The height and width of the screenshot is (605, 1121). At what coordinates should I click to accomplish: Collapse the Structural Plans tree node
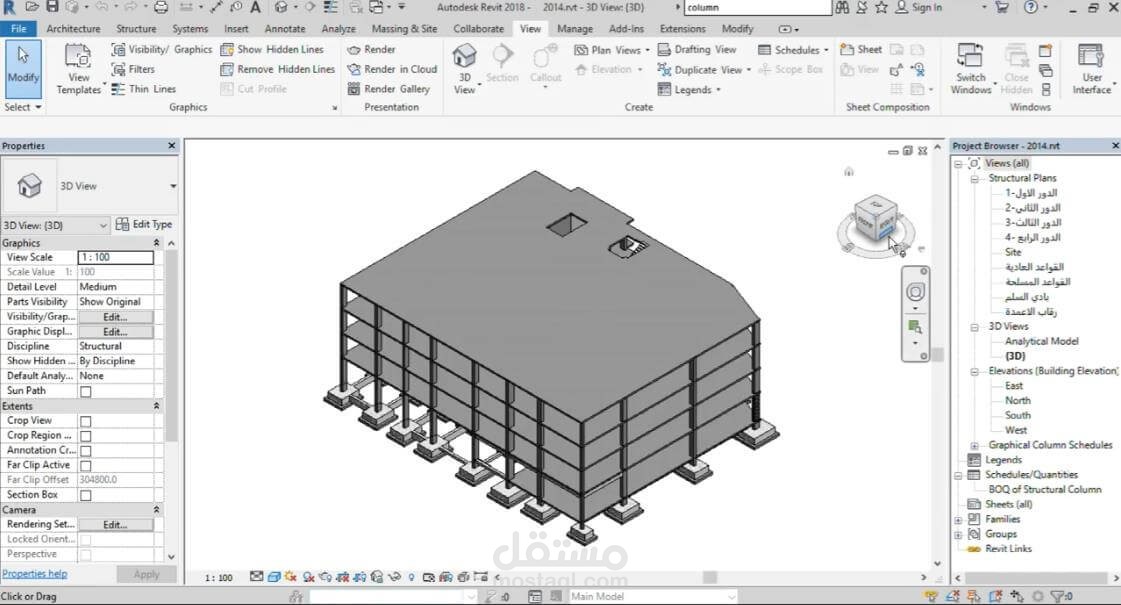tap(974, 179)
